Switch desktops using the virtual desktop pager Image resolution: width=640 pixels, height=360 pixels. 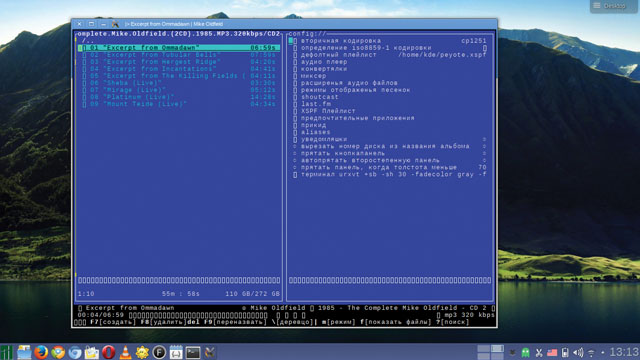(x=491, y=353)
